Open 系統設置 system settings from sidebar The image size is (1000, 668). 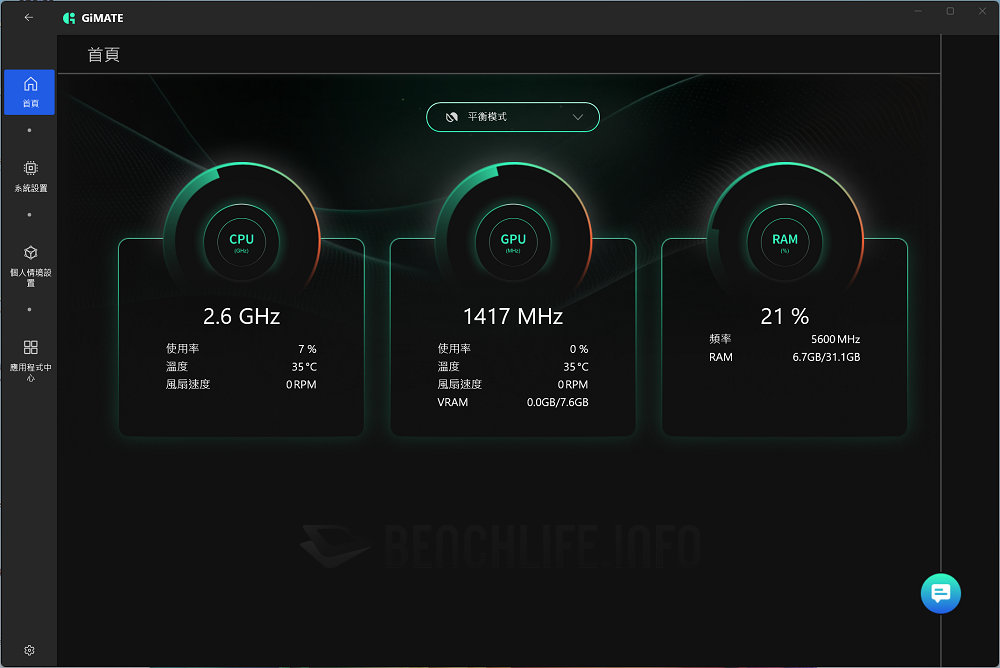point(29,174)
